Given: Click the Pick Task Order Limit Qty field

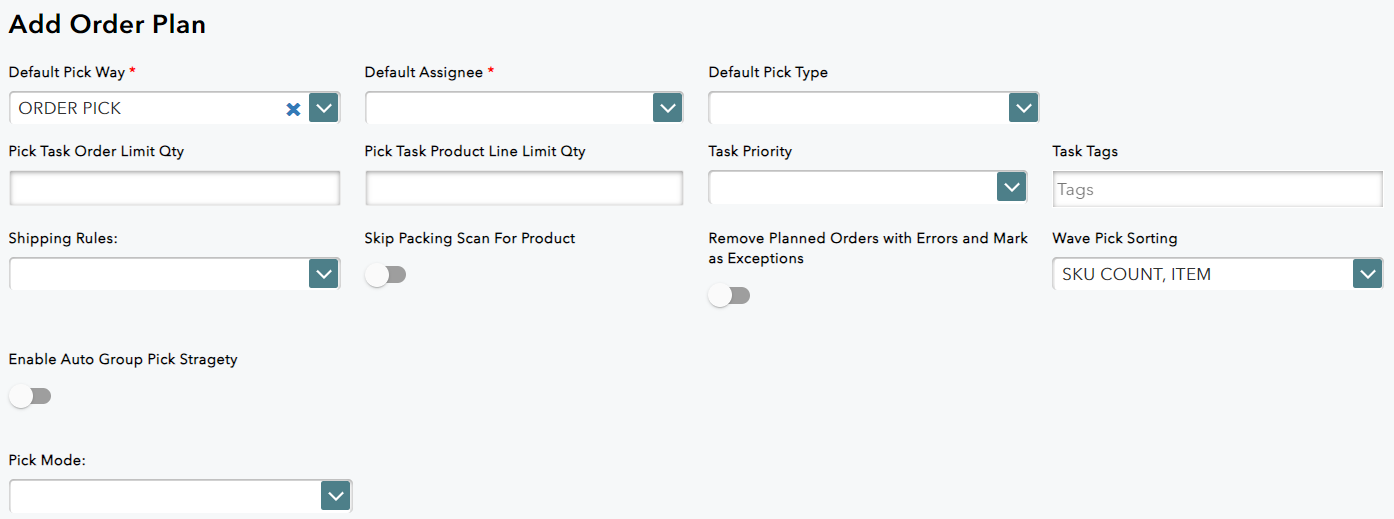Looking at the screenshot, I should click(175, 188).
